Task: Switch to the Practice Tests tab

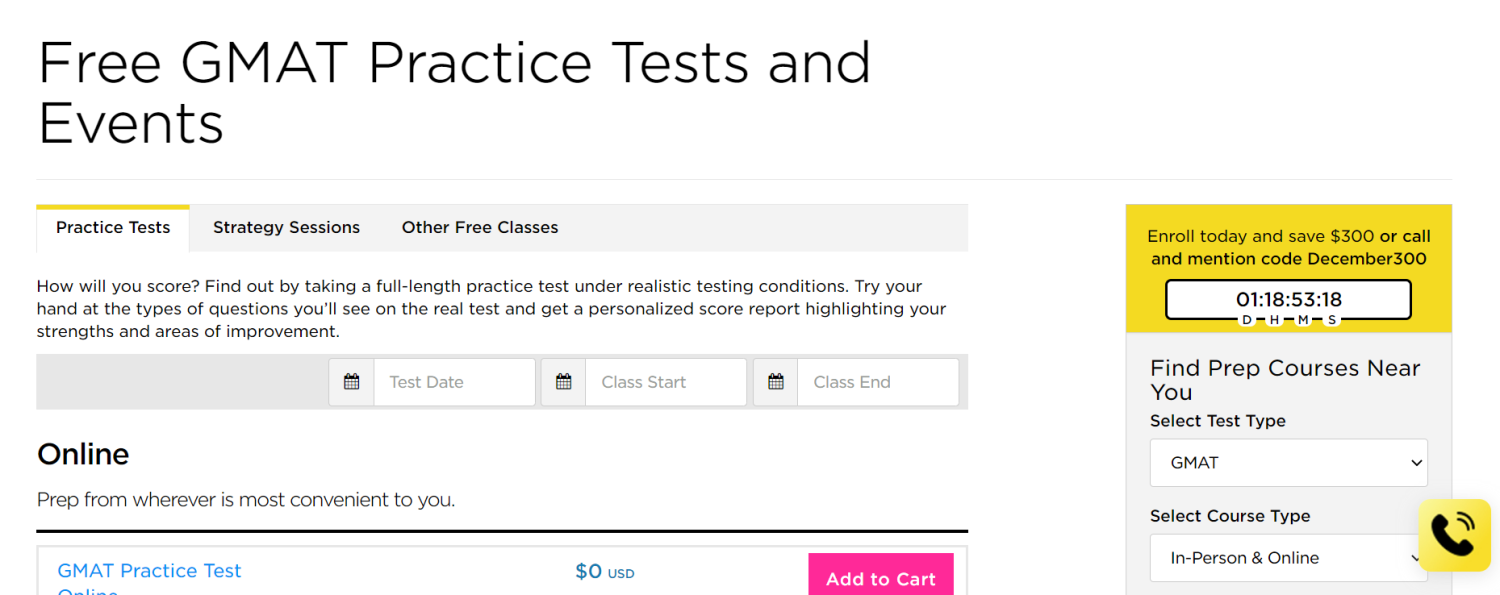Action: click(x=113, y=228)
